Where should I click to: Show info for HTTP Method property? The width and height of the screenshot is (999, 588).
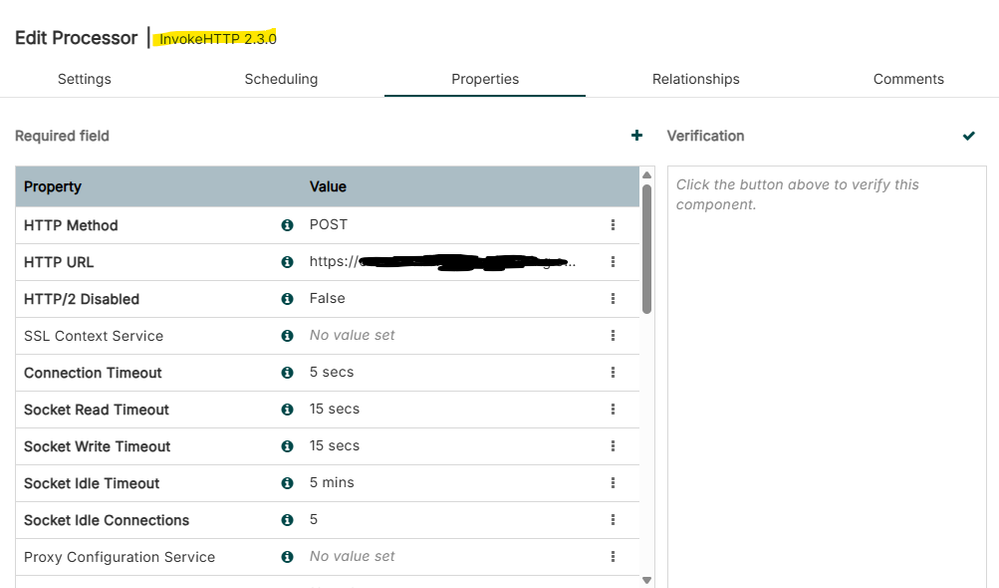tap(287, 225)
